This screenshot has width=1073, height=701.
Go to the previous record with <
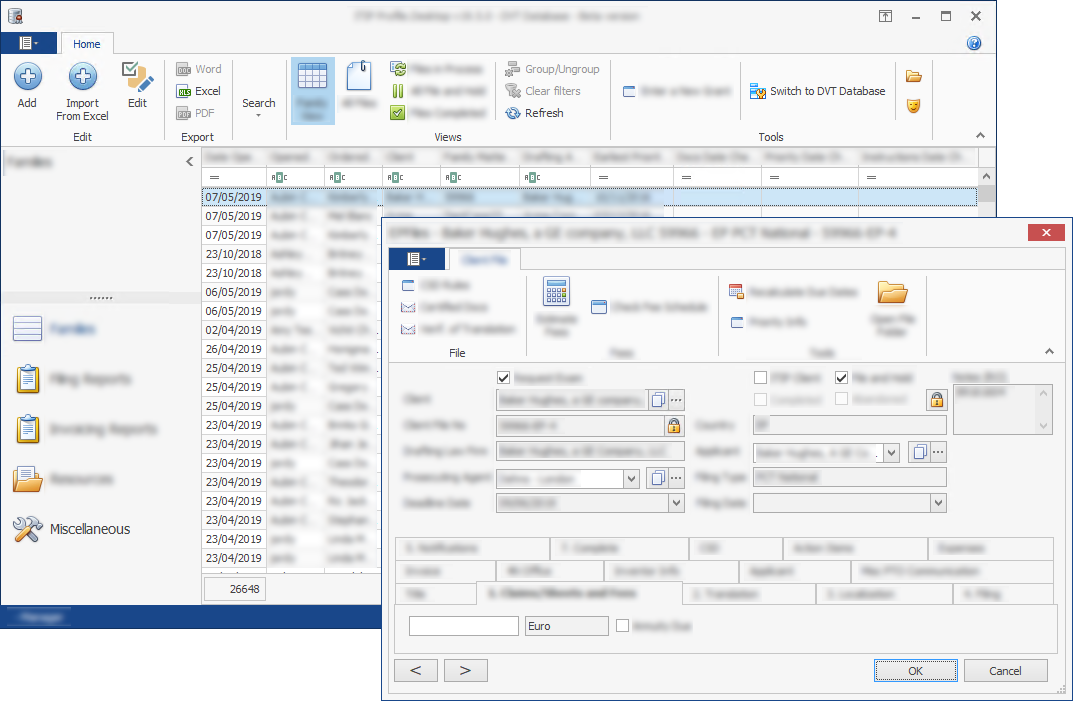pos(416,670)
